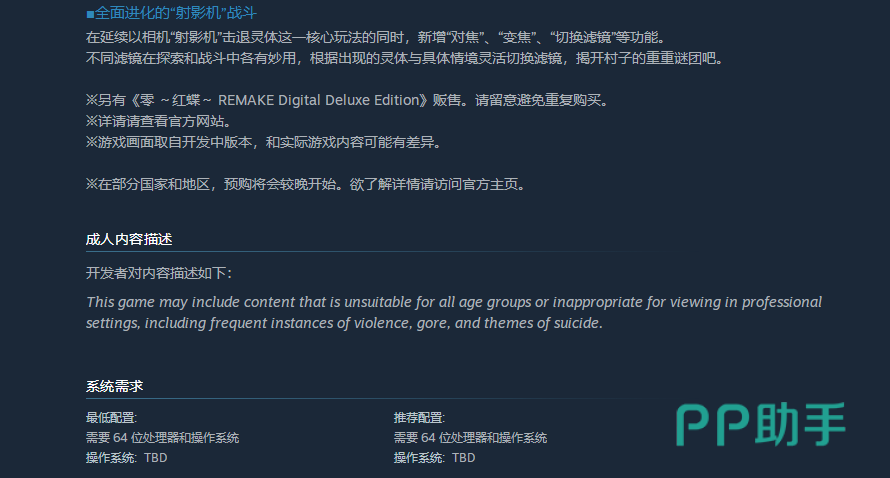This screenshot has height=478, width=890.
Task: Click 需要 64 位处理器 under 最低配置
Action: 162,438
